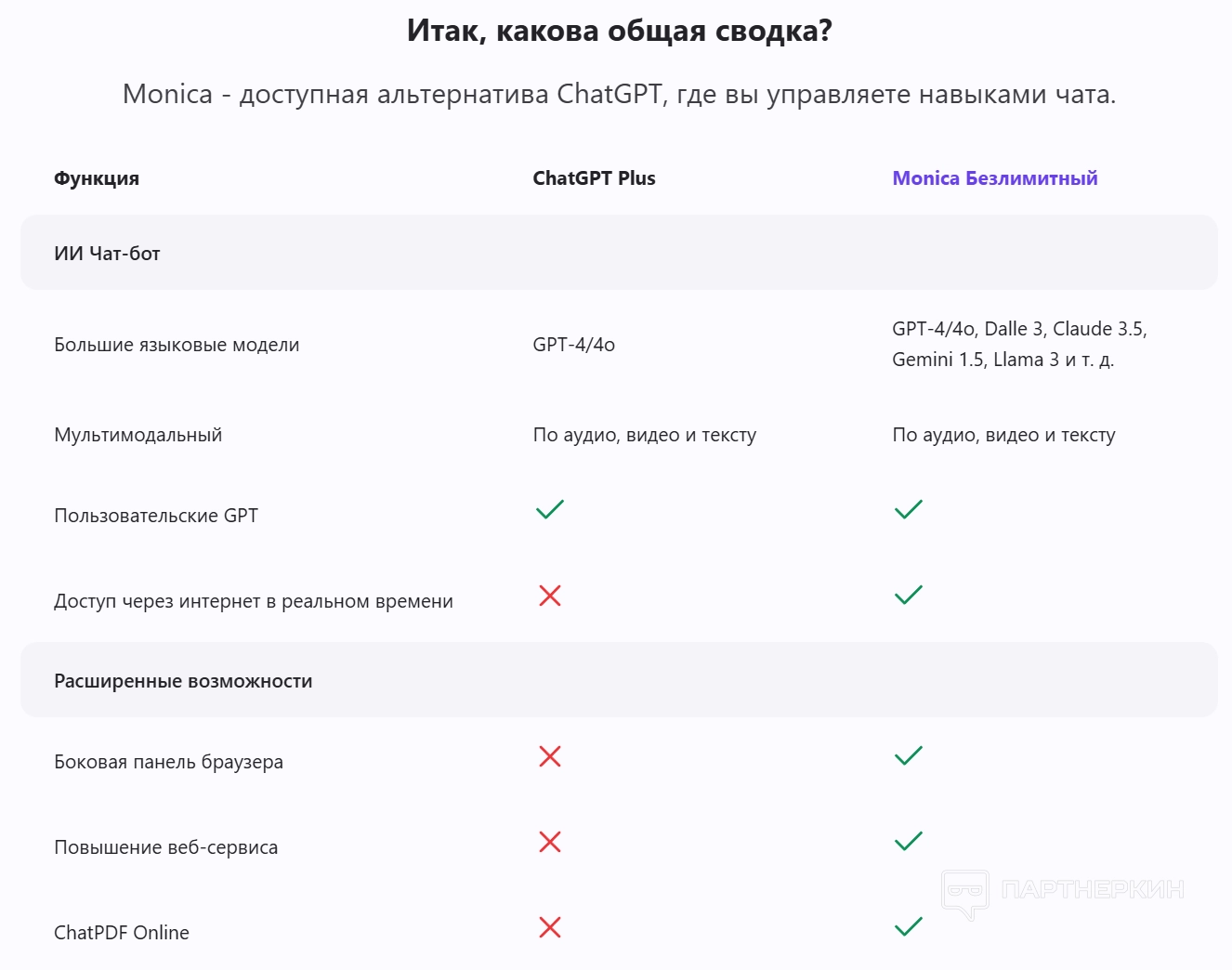Click Monica checkmark for real-time internet access
This screenshot has height=970, width=1232.
pyautogui.click(x=908, y=595)
